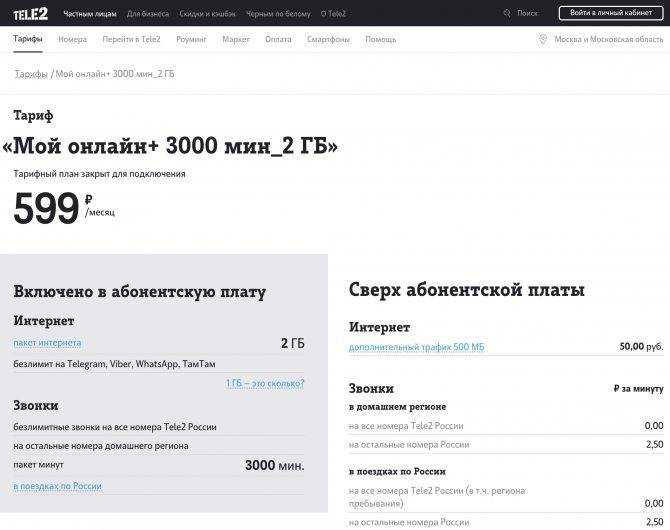Screen dimensions: 670x530
Task: Select the Тарифы tab
Action: pos(28,39)
